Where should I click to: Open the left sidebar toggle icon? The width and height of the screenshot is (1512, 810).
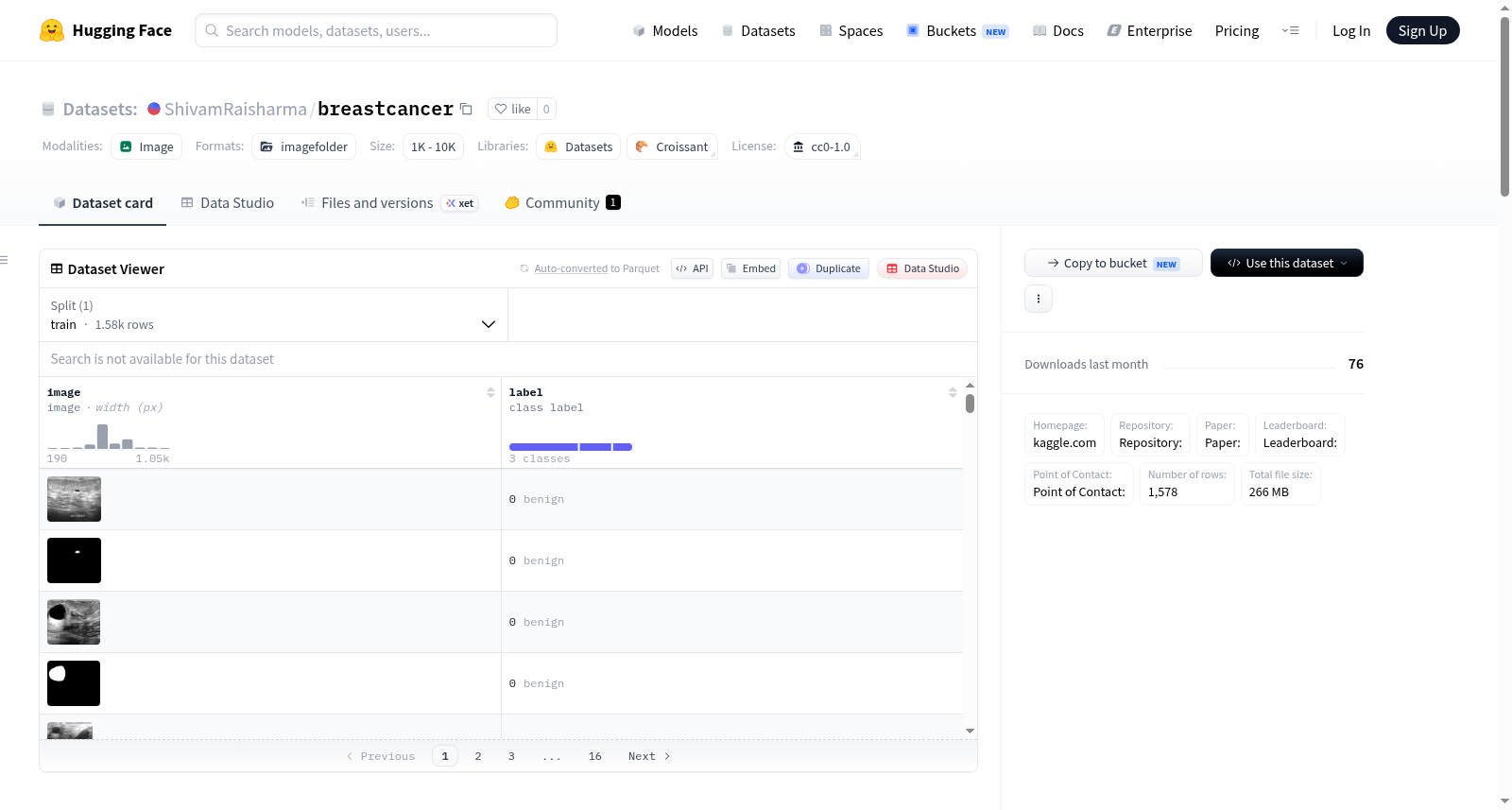click(x=5, y=260)
